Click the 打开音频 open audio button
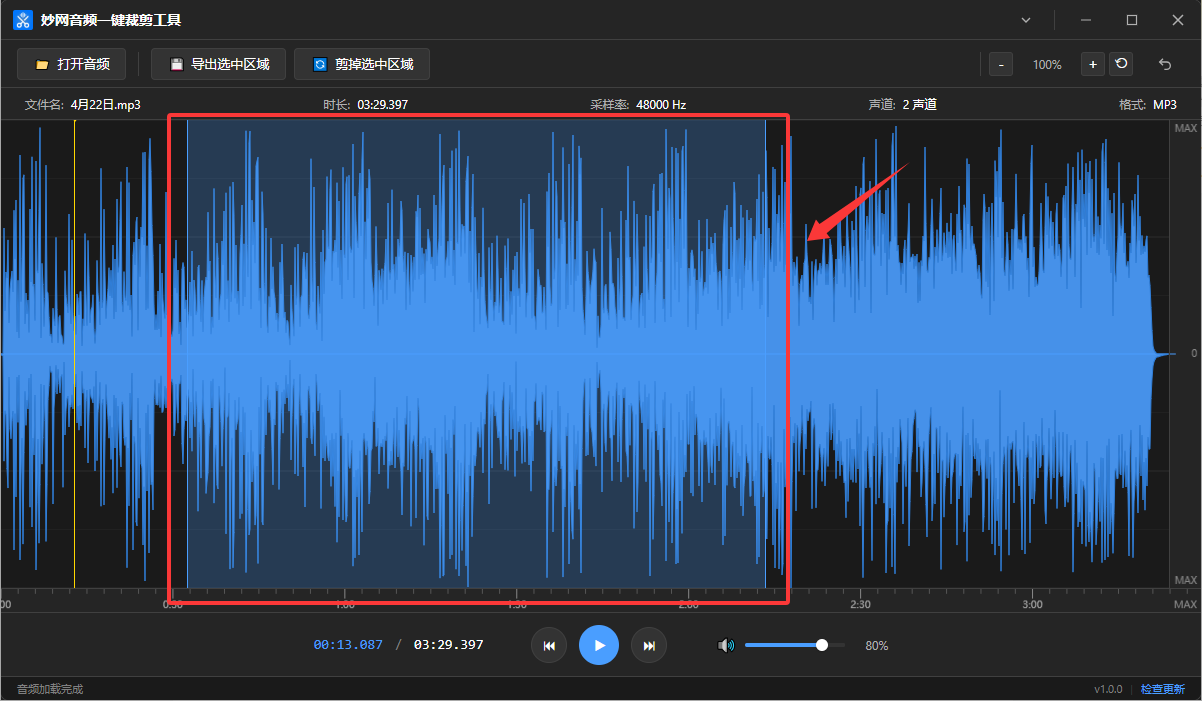 [x=71, y=64]
